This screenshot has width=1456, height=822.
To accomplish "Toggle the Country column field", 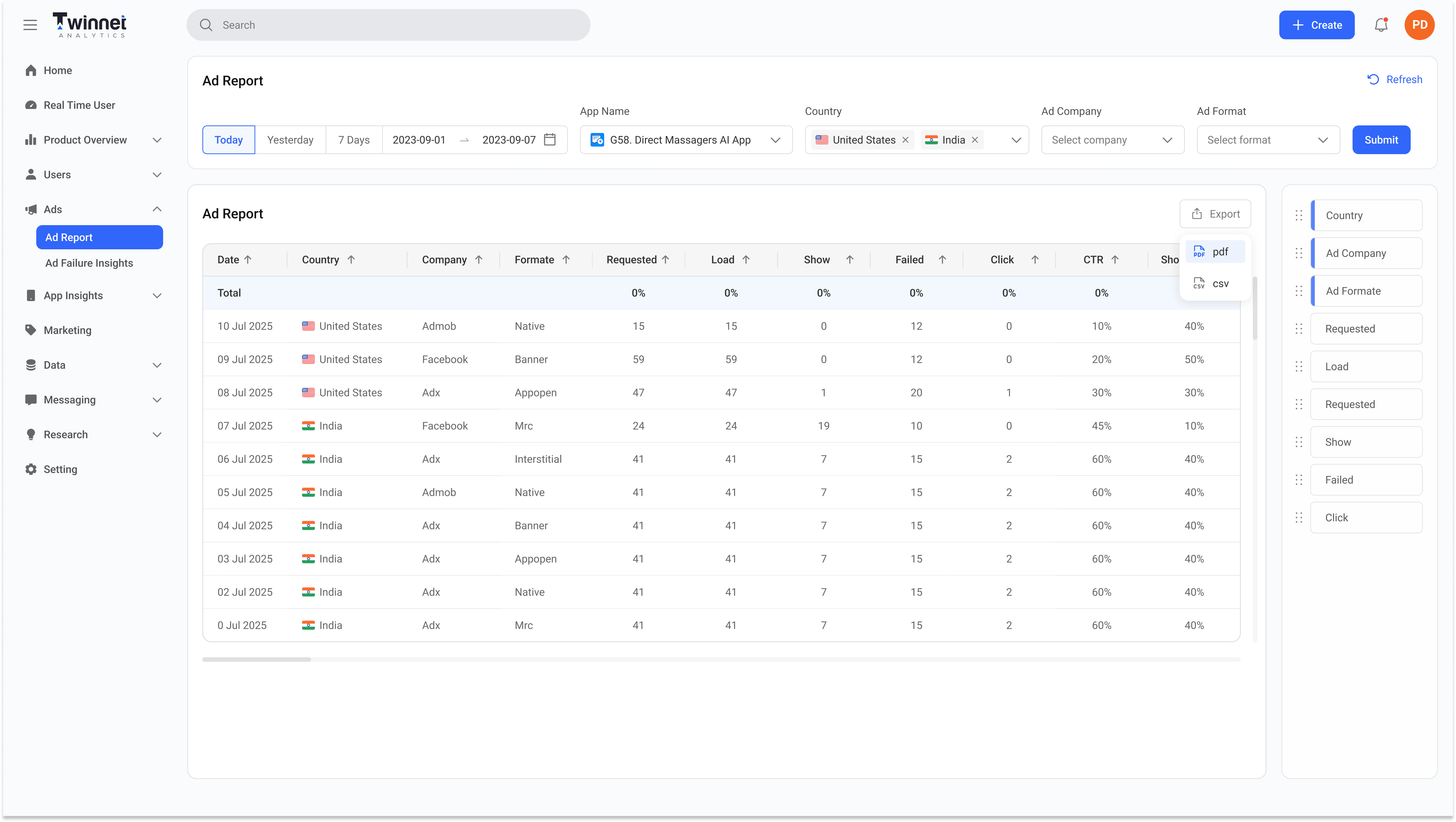I will 1366,215.
